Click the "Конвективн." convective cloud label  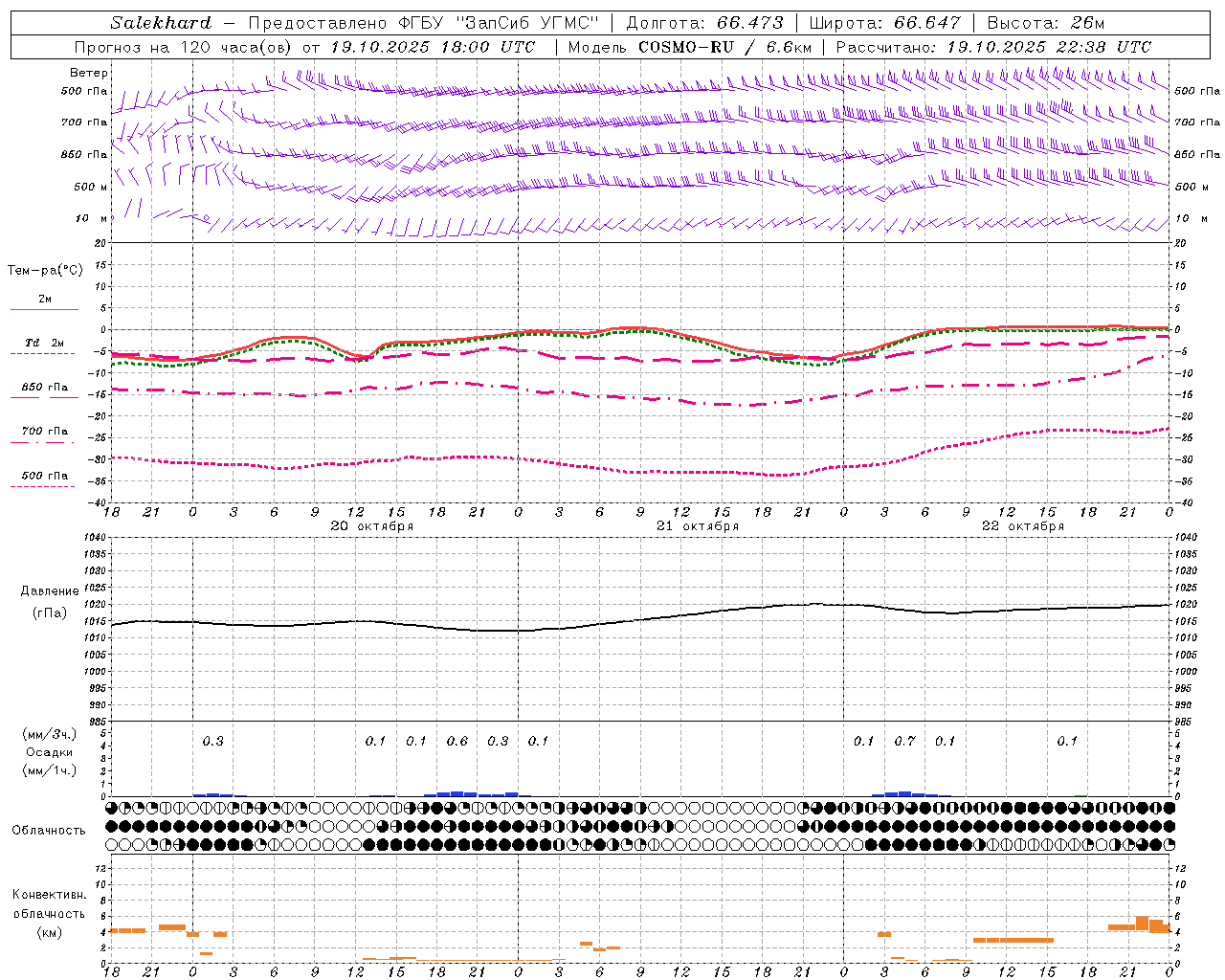click(49, 895)
